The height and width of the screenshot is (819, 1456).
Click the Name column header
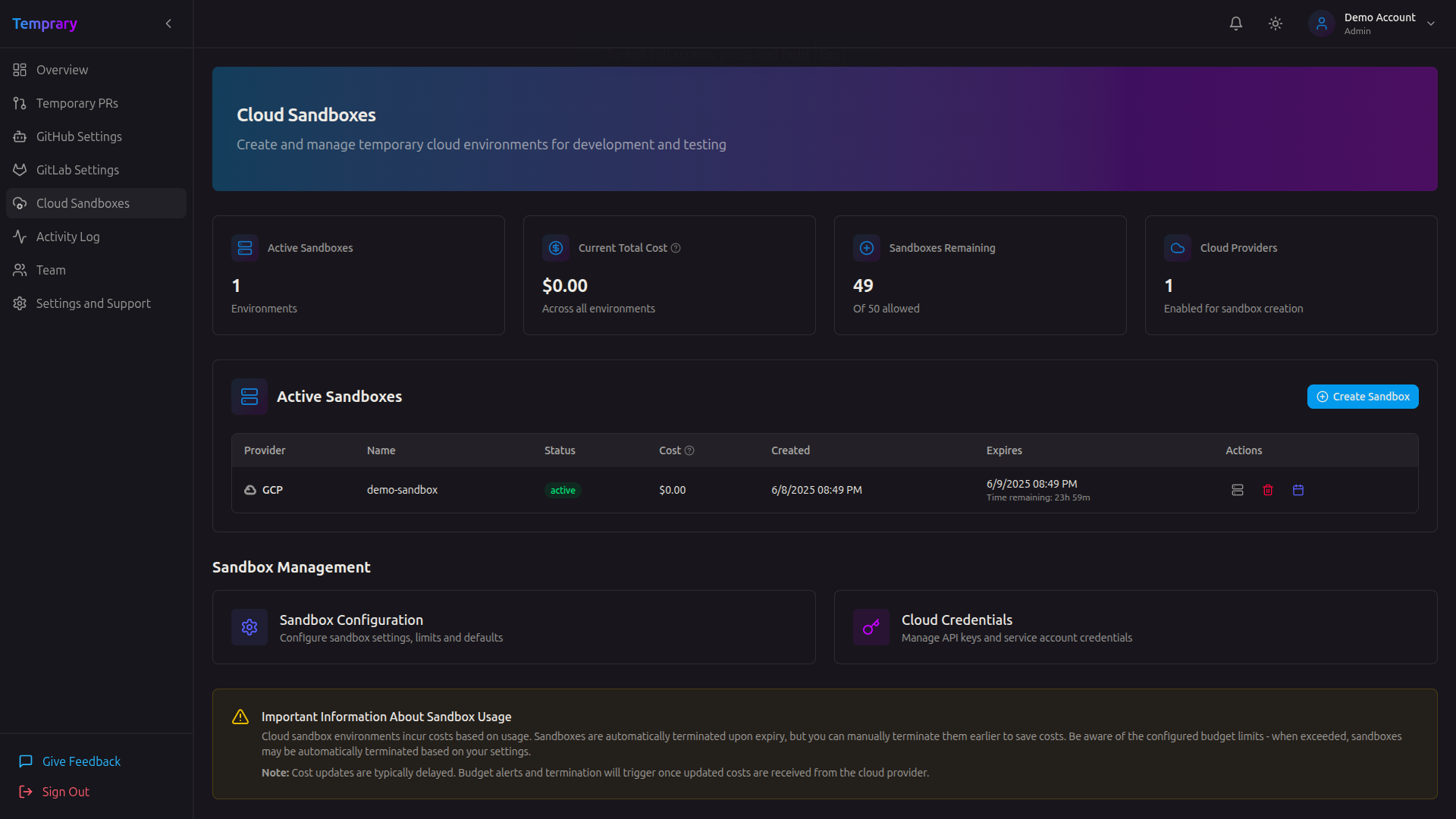(x=381, y=450)
